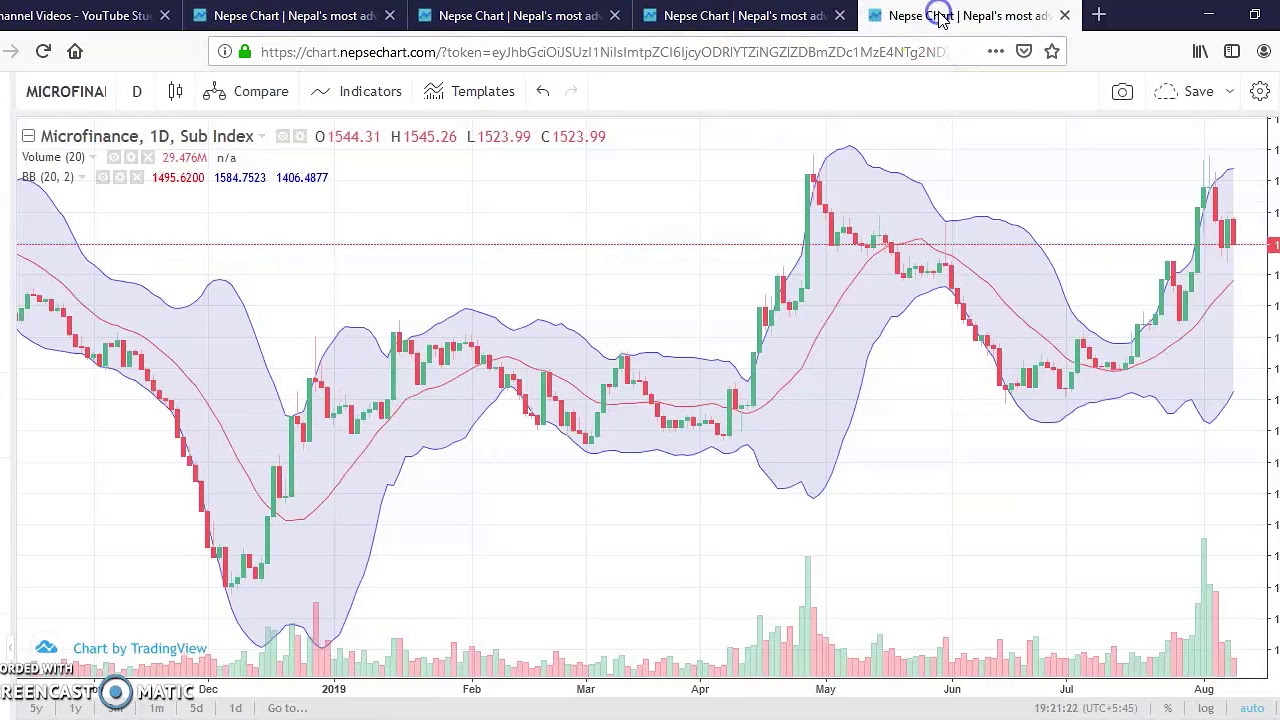Open the Firefox library icon
Image resolution: width=1280 pixels, height=720 pixels.
click(x=1200, y=51)
